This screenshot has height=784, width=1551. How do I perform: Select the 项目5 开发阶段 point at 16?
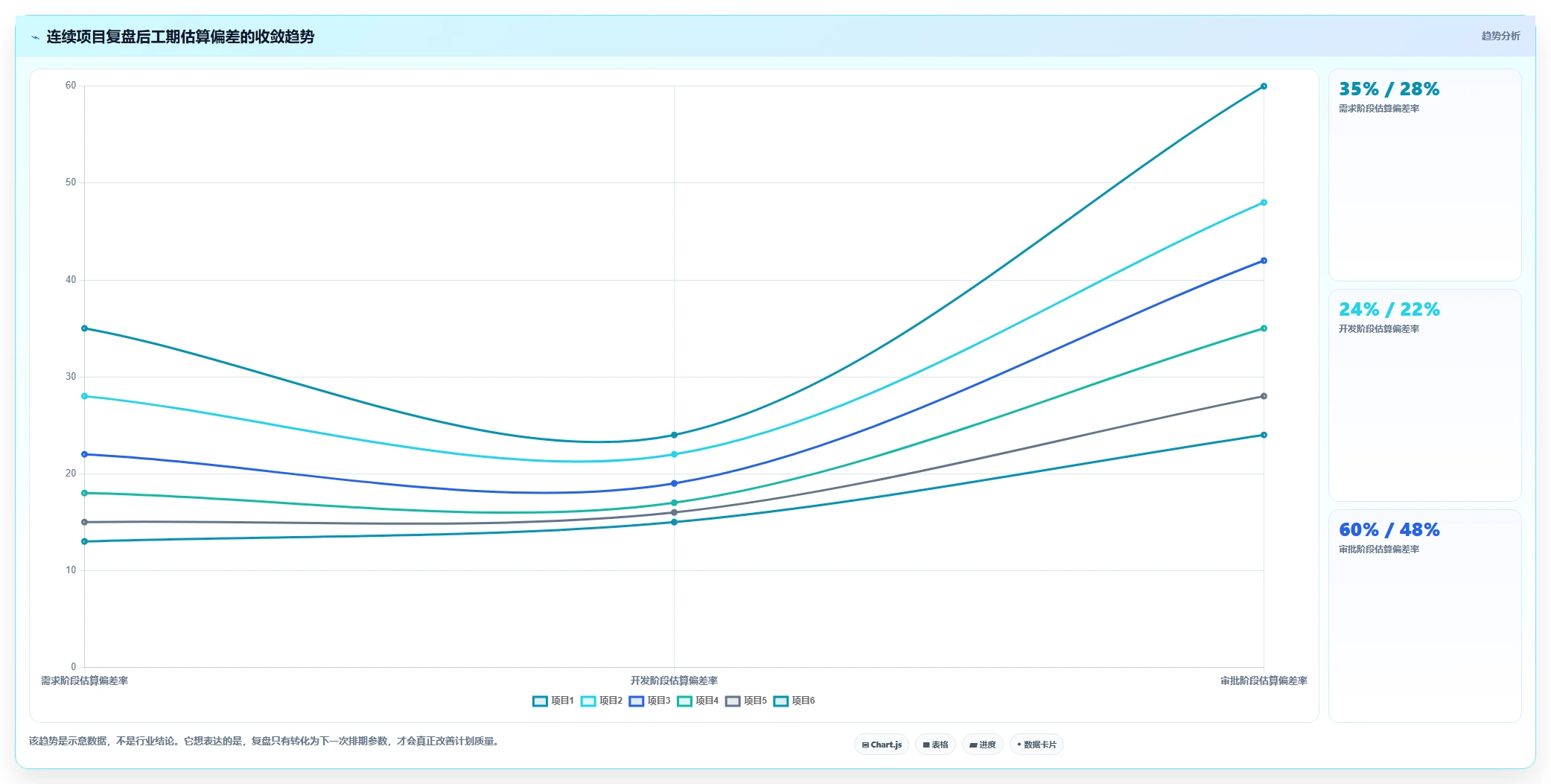click(674, 512)
